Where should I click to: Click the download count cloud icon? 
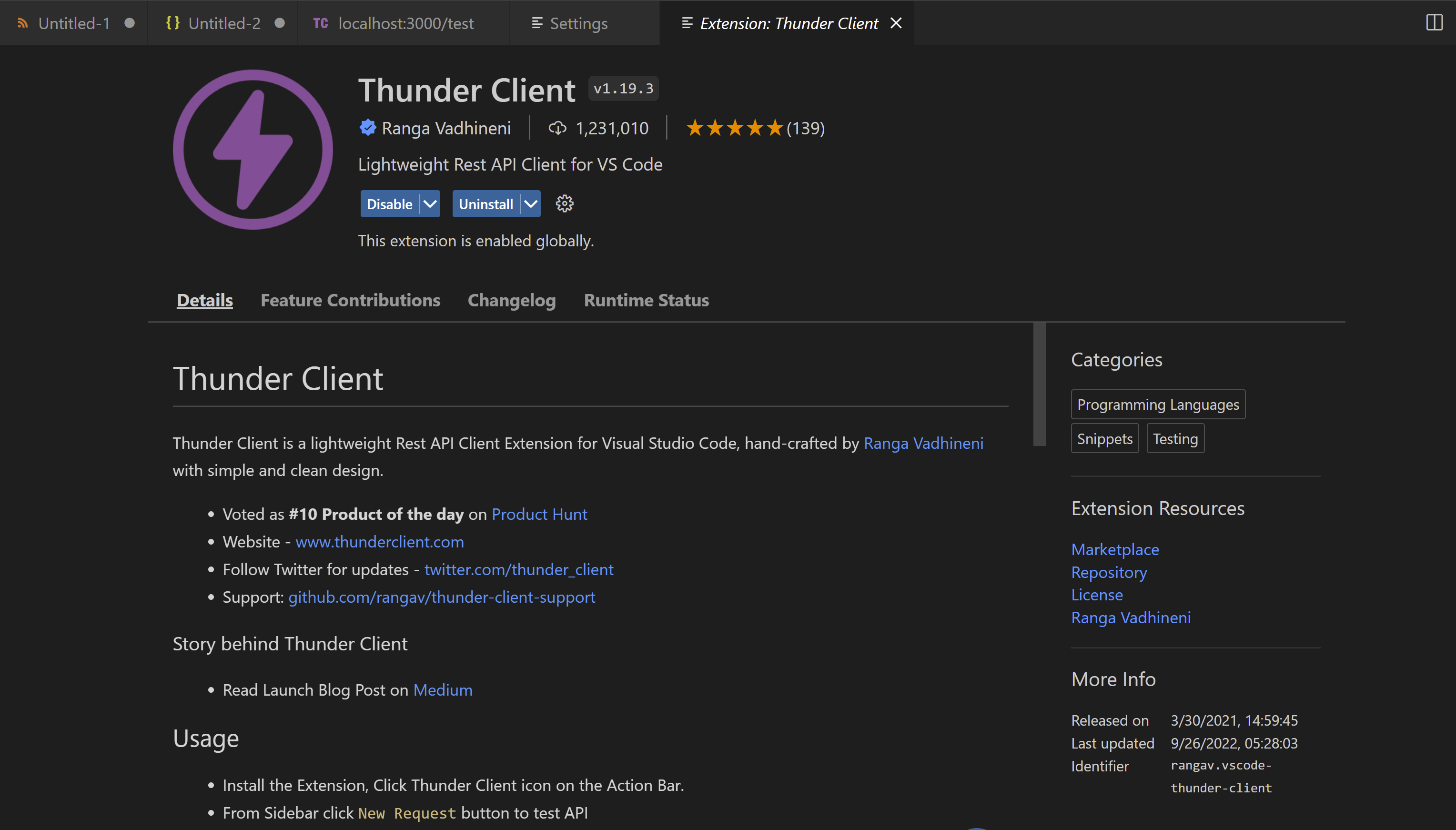557,128
